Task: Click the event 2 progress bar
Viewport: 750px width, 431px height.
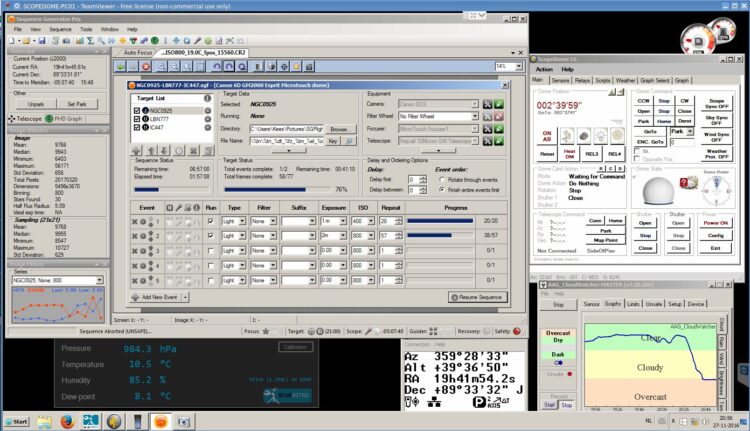Action: click(441, 236)
